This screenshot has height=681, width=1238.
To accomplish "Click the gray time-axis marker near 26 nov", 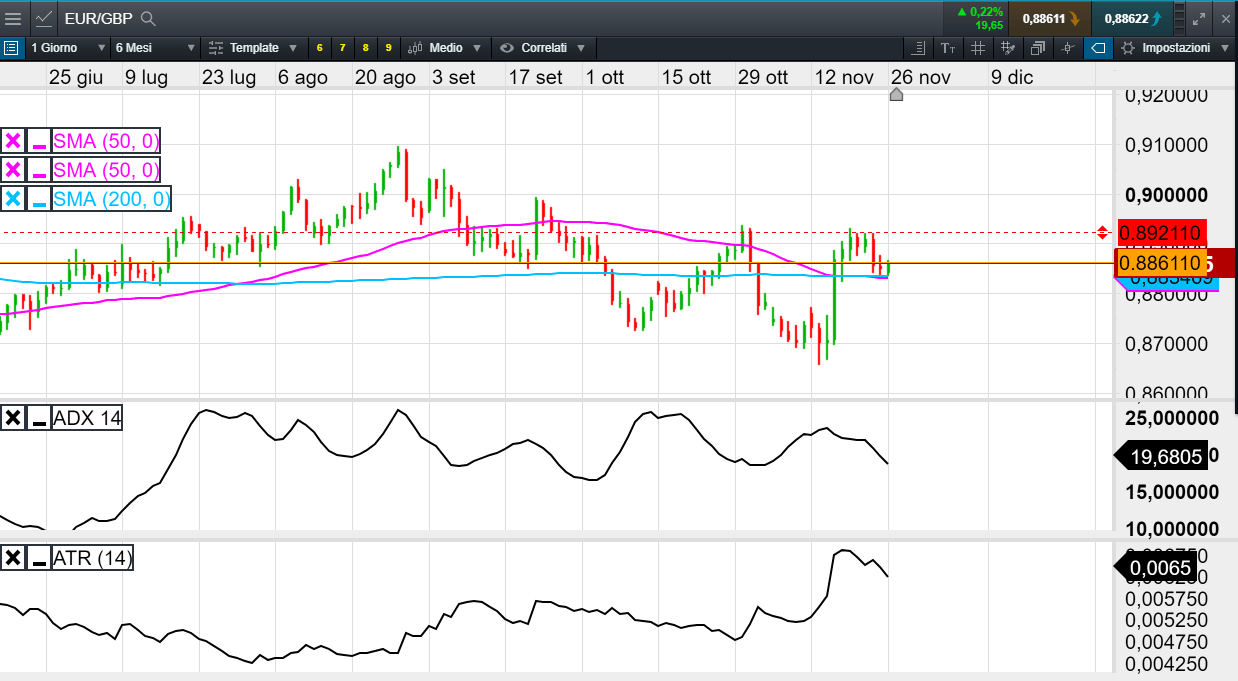I will 896,94.
